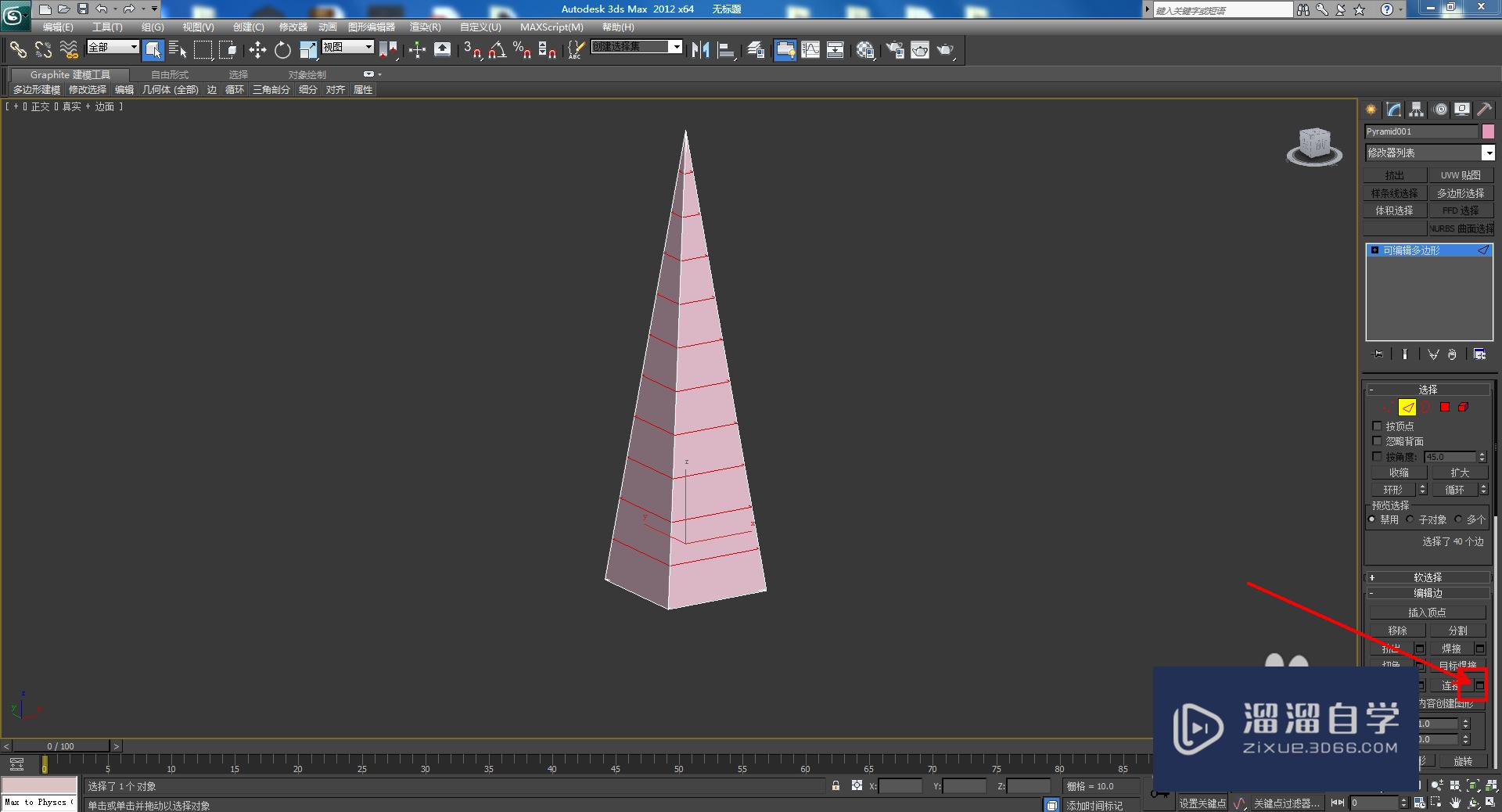The width and height of the screenshot is (1502, 812).
Task: Click the 分割 button
Action: point(1458,631)
